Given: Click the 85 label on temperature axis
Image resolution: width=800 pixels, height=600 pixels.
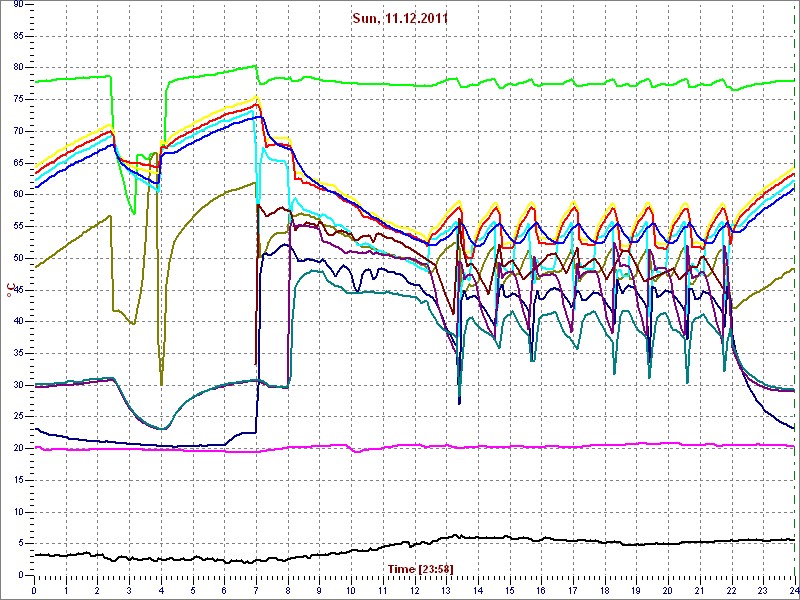Looking at the screenshot, I should click(17, 36).
